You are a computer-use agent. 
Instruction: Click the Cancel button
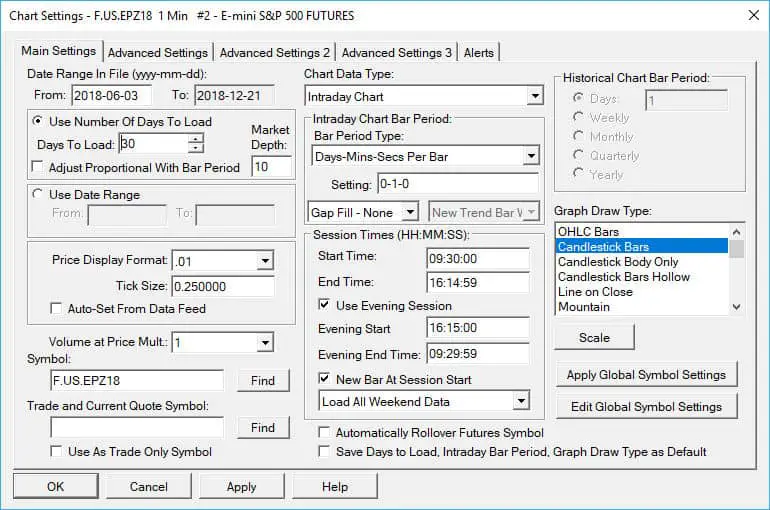(x=148, y=486)
